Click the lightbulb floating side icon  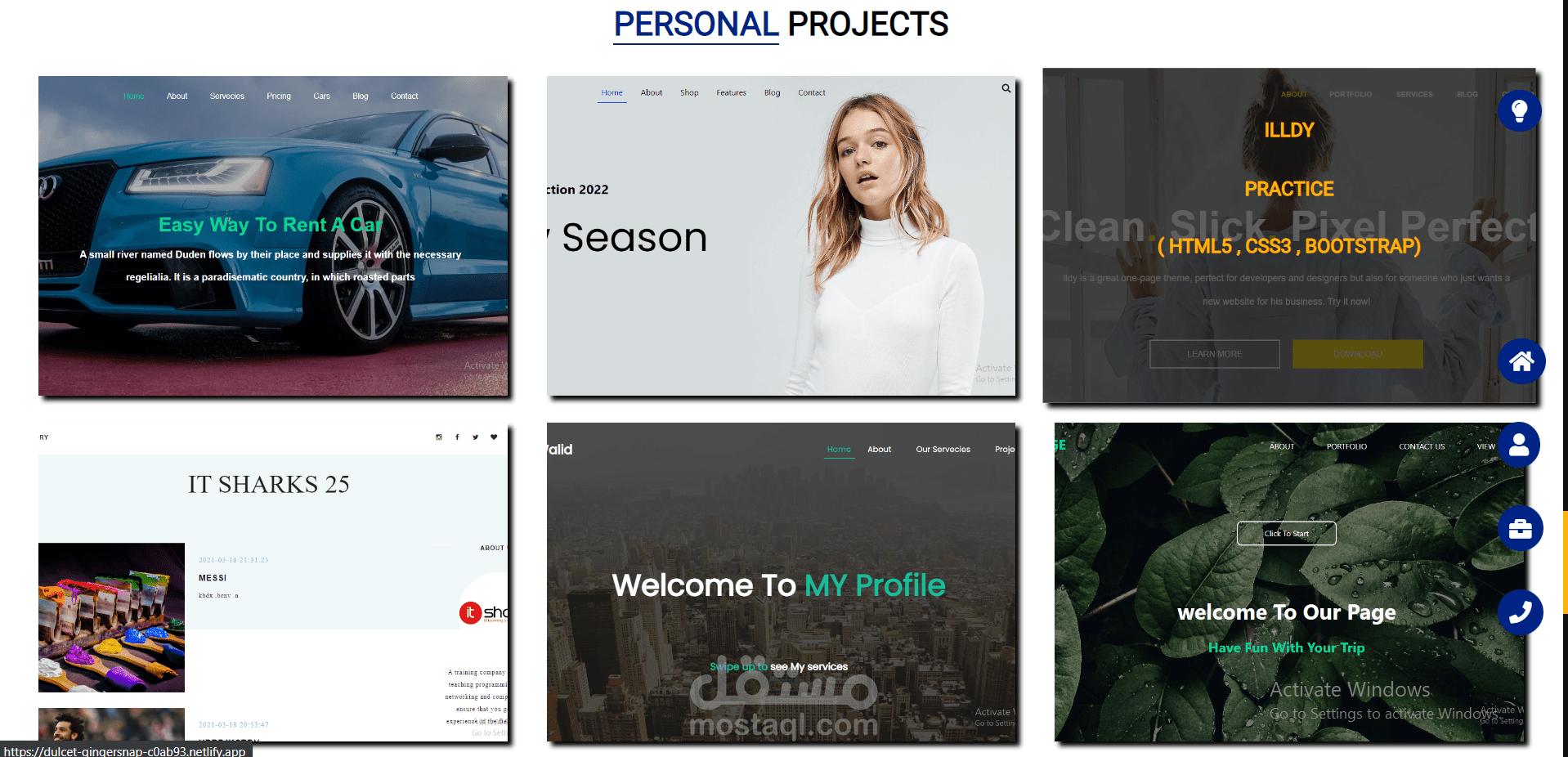1520,110
